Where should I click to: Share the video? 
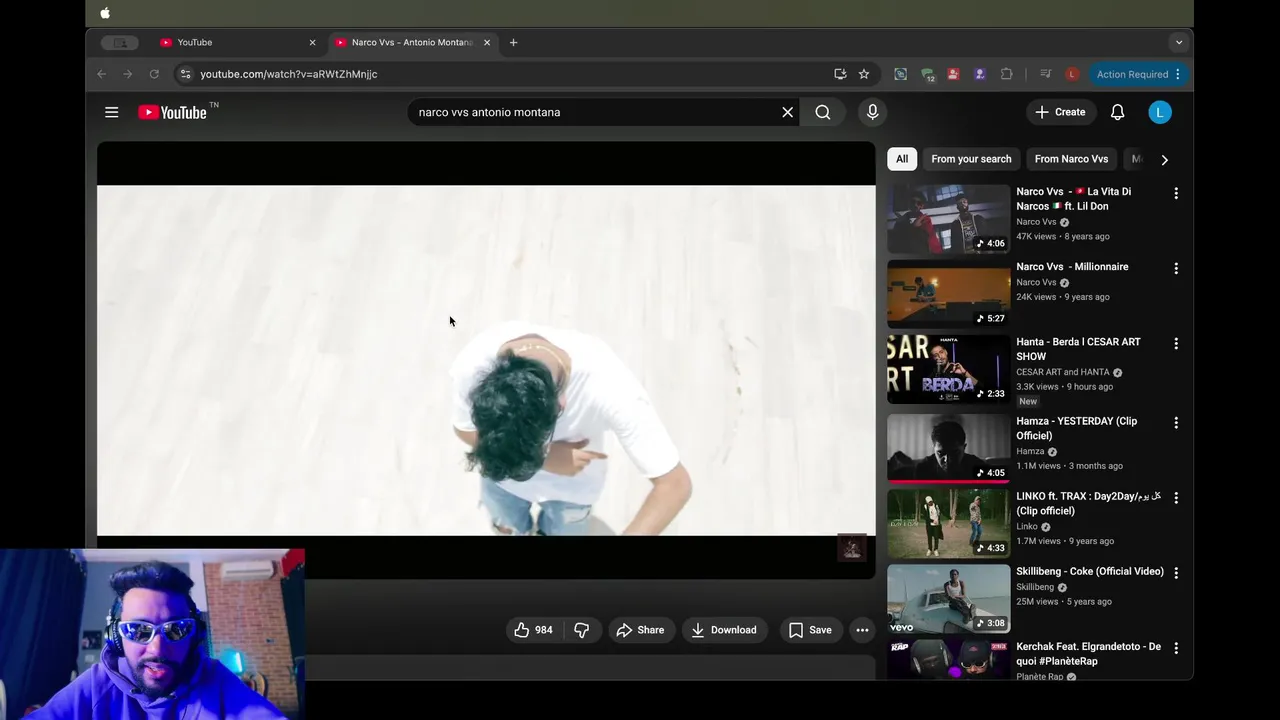[x=640, y=630]
